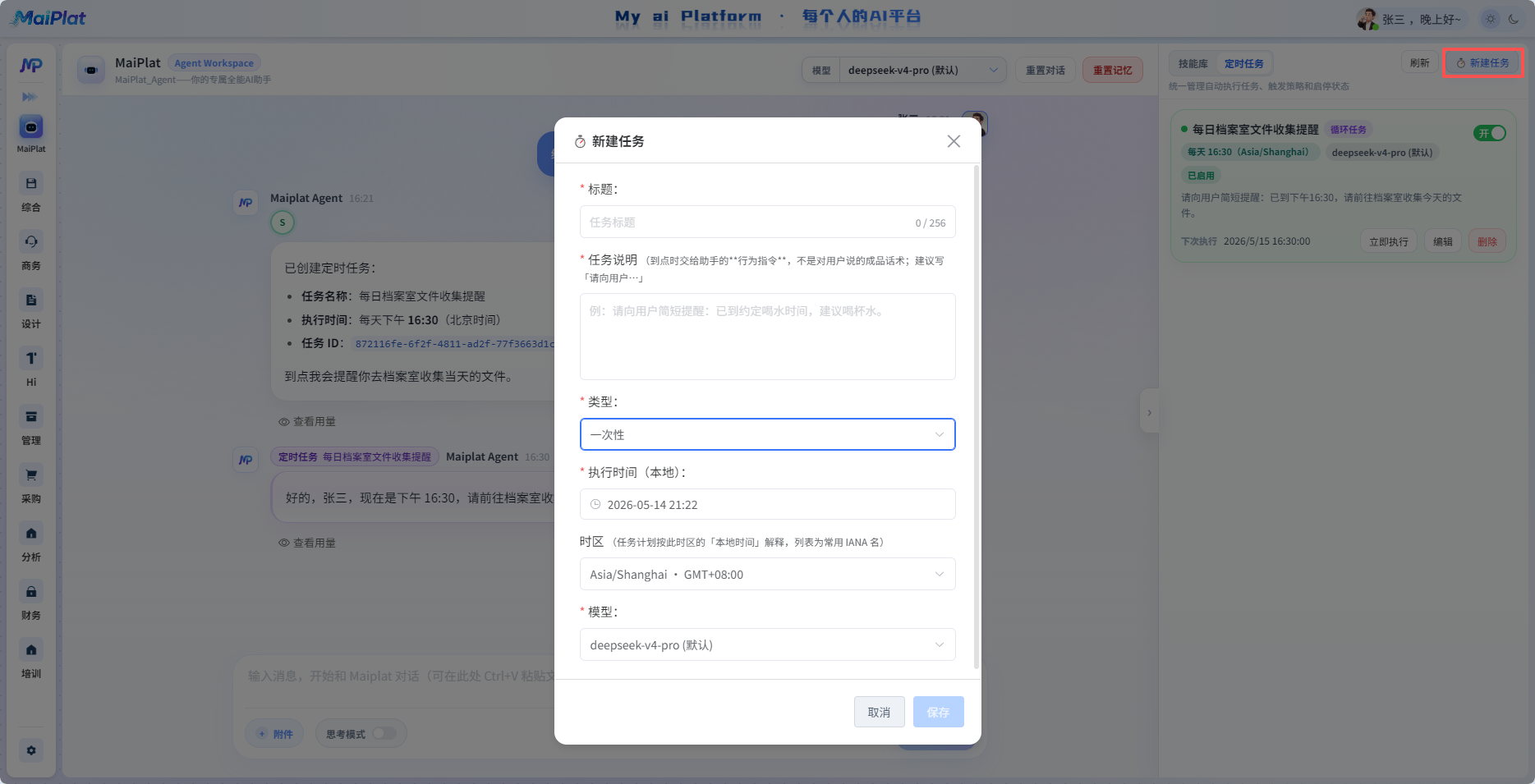Open the 分析 sidebar section
Image resolution: width=1535 pixels, height=784 pixels.
point(31,542)
